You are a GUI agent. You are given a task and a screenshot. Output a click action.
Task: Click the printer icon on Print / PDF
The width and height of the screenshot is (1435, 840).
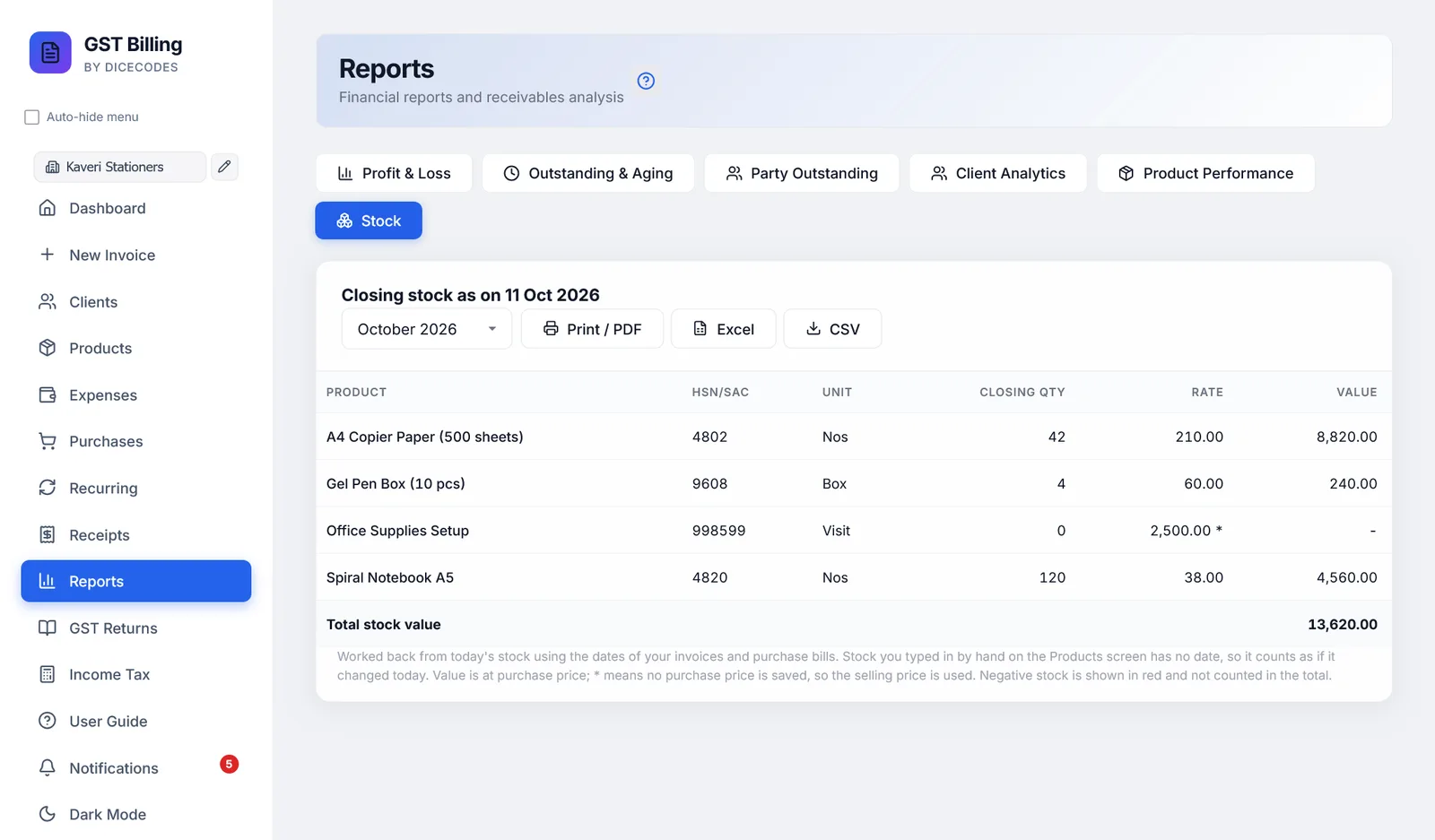(x=551, y=329)
